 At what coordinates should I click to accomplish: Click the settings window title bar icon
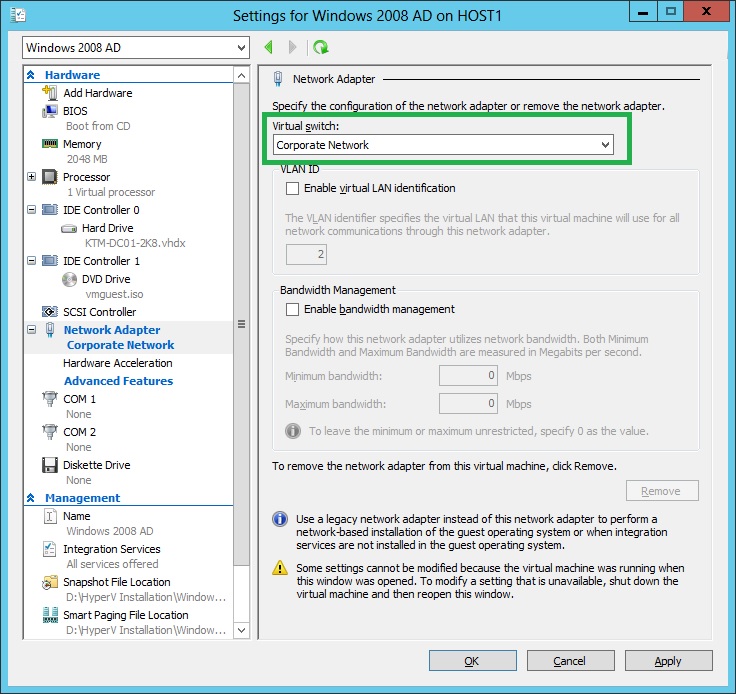[18, 15]
